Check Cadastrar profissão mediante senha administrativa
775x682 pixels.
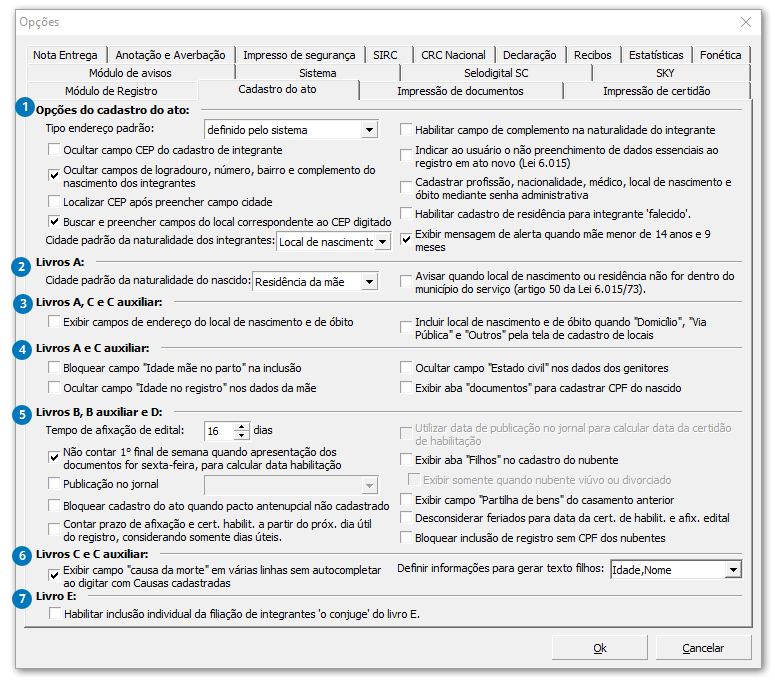[406, 187]
